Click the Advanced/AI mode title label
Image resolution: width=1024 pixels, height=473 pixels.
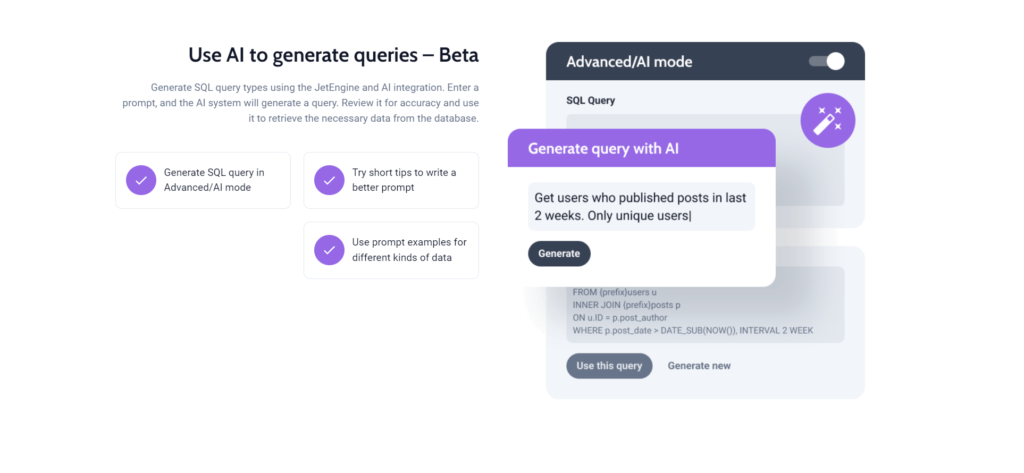point(629,62)
